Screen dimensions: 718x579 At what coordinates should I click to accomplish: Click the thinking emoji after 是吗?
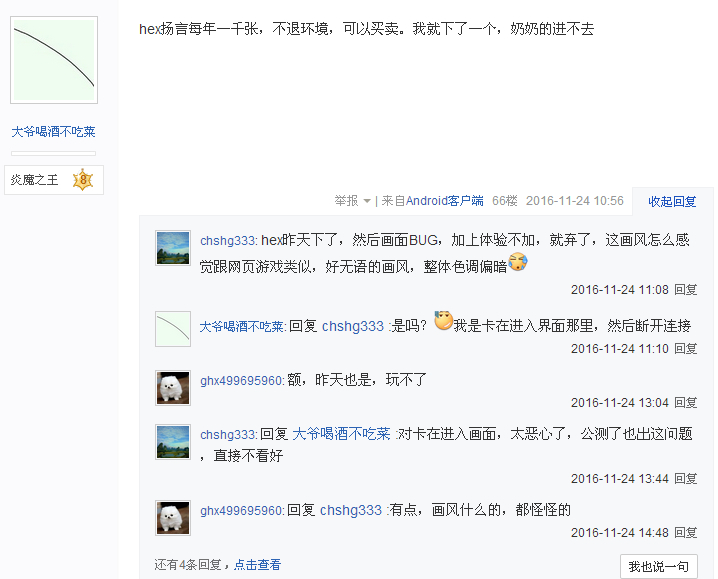click(x=443, y=320)
